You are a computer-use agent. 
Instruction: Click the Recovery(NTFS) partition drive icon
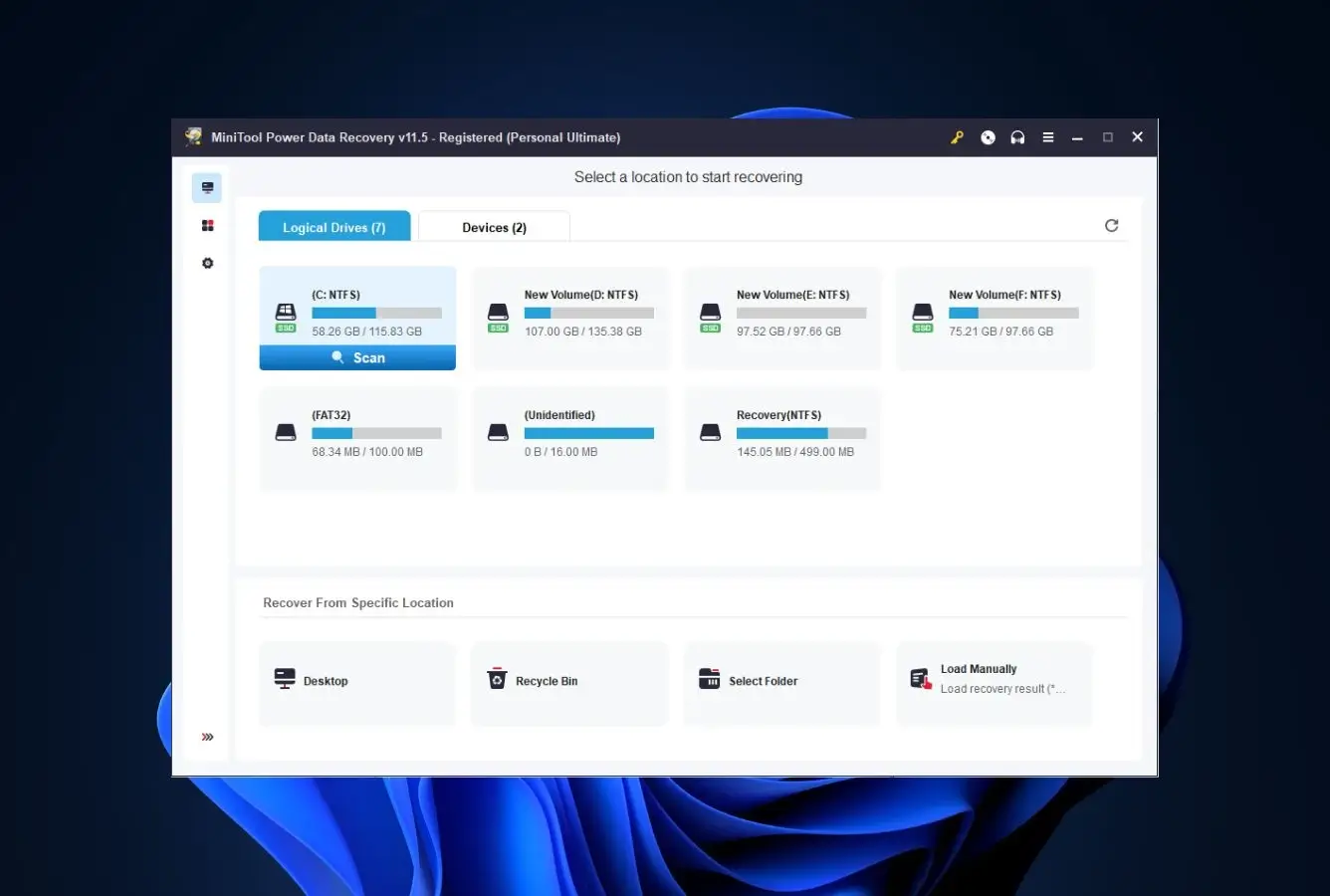710,433
